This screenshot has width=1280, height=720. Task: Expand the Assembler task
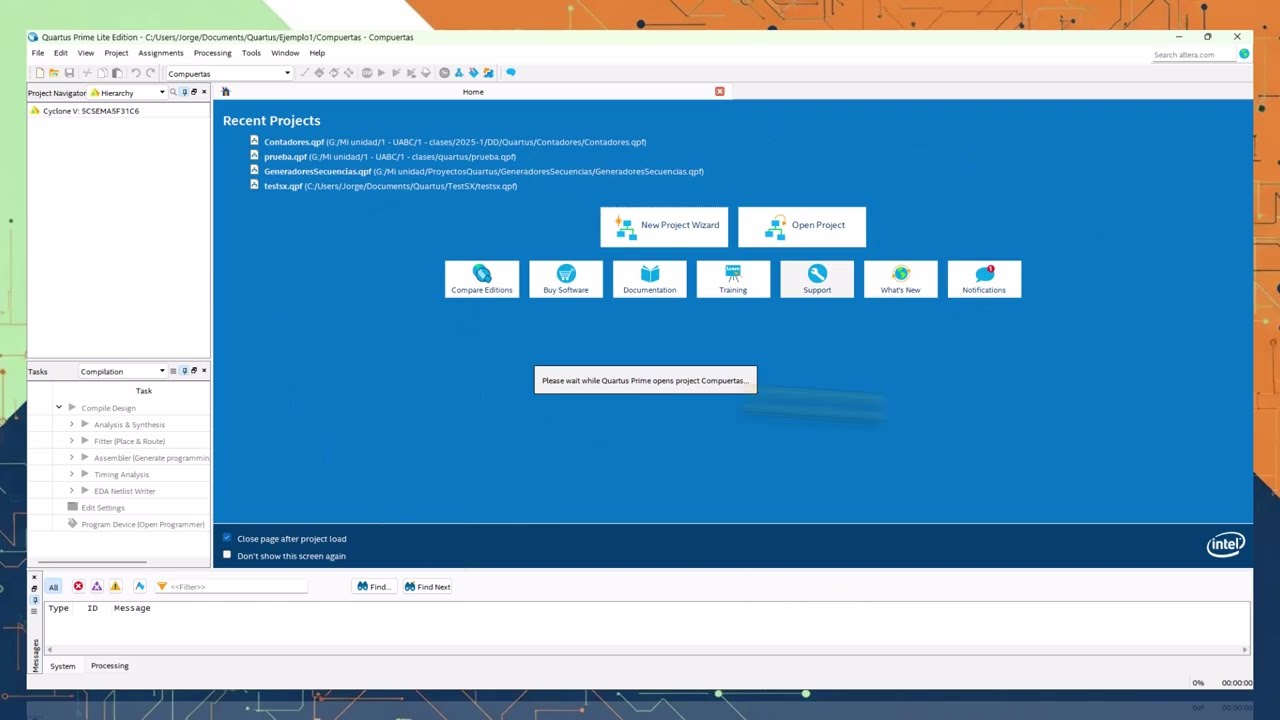[x=71, y=457]
